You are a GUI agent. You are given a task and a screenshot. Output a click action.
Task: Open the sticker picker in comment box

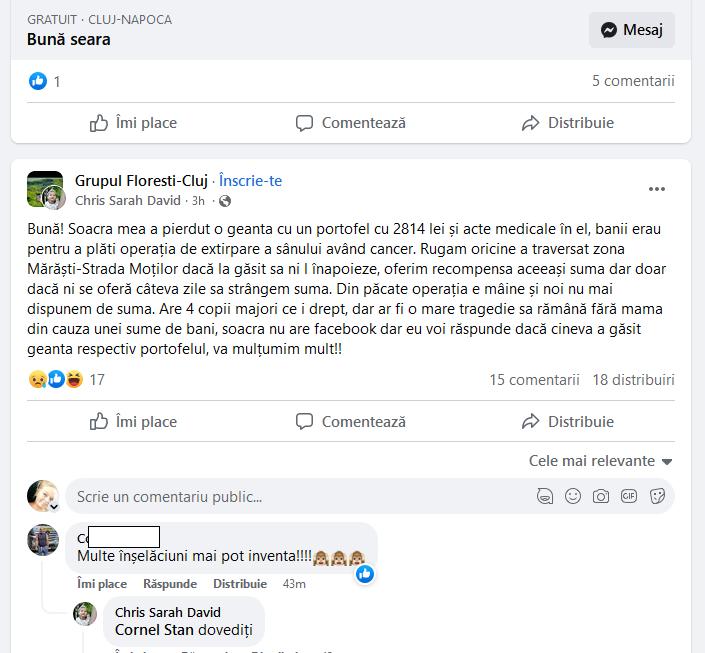point(657,496)
